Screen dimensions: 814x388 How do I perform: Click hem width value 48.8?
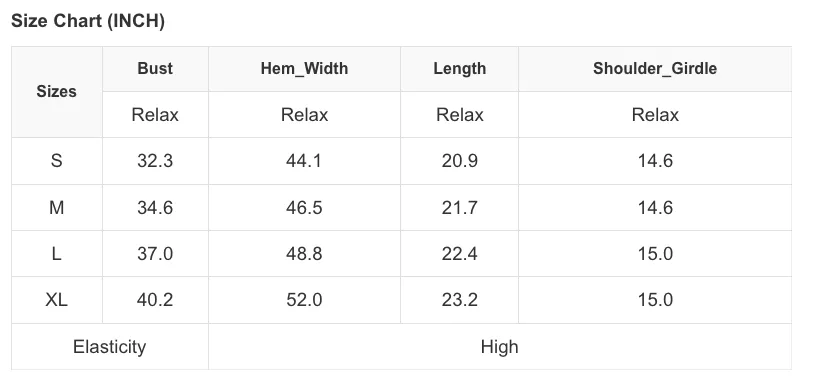[304, 253]
